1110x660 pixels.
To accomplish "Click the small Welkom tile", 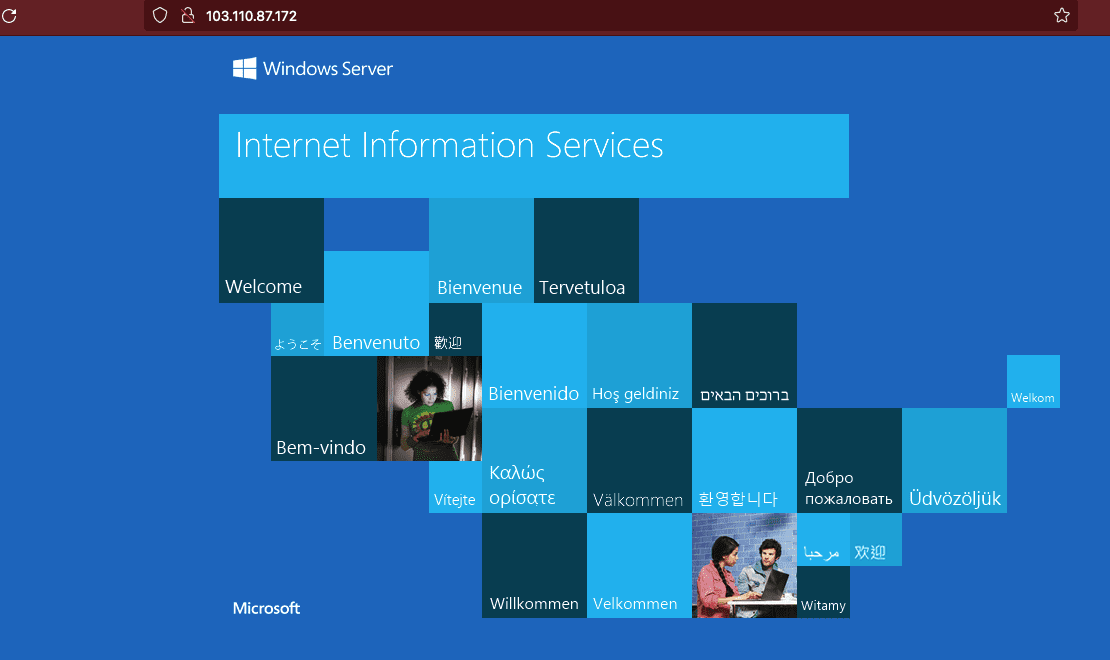I will (1033, 382).
